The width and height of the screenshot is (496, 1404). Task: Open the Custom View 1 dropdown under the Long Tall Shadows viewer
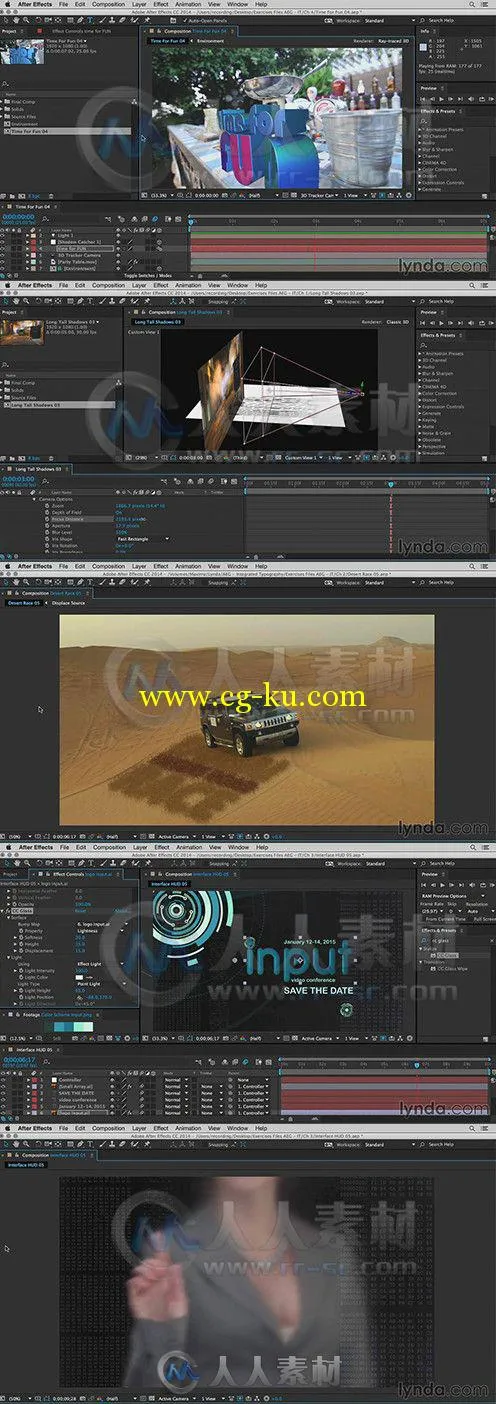[x=303, y=457]
